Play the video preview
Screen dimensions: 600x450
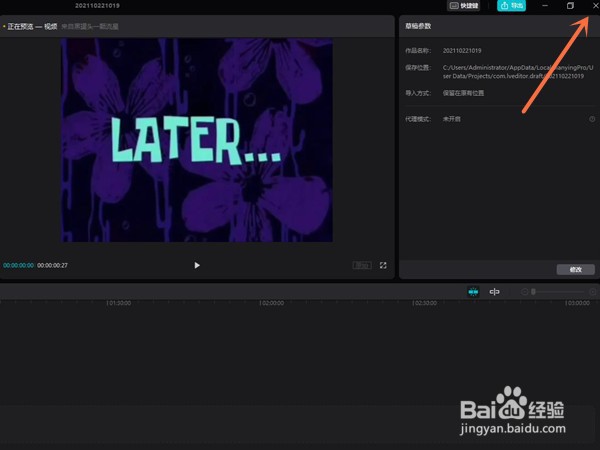click(197, 265)
